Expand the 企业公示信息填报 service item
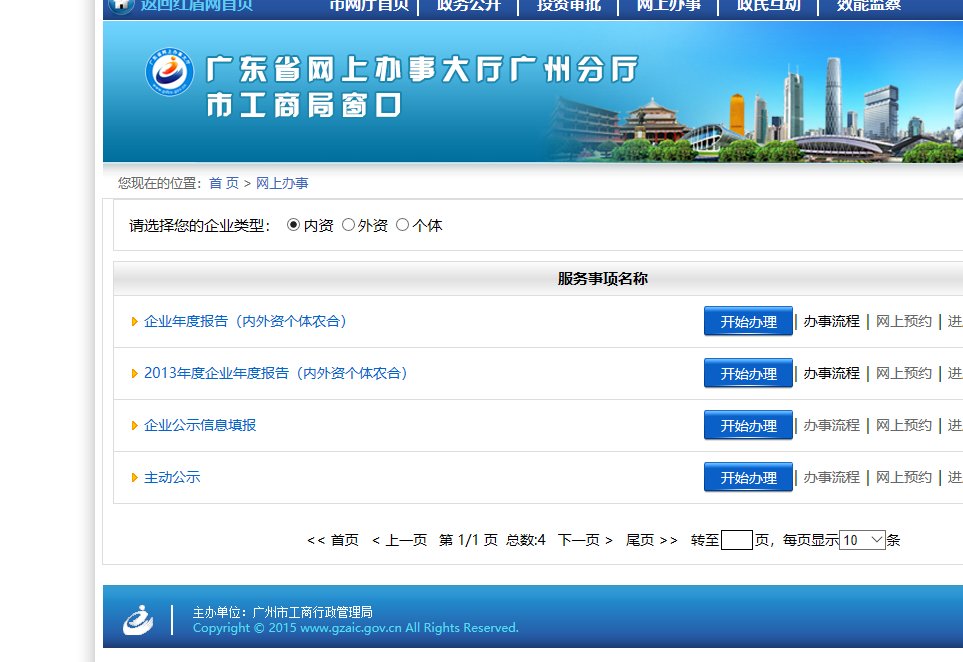The image size is (963, 662). click(199, 425)
